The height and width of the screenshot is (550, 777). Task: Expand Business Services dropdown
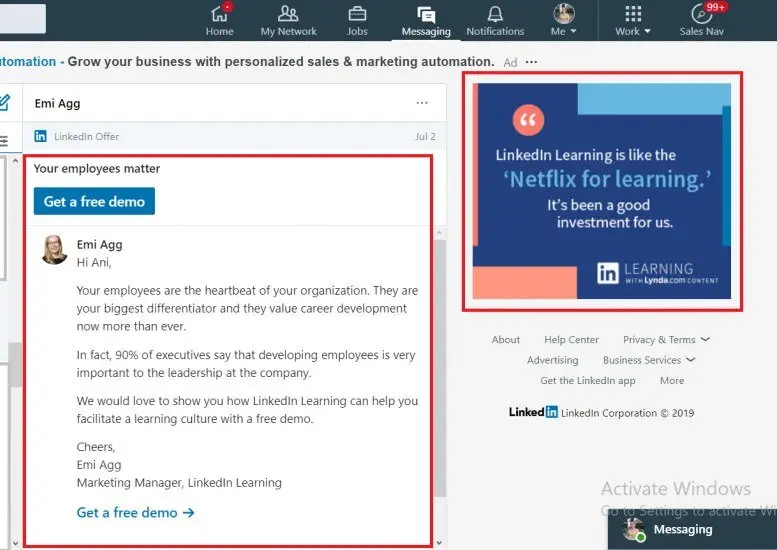[649, 360]
